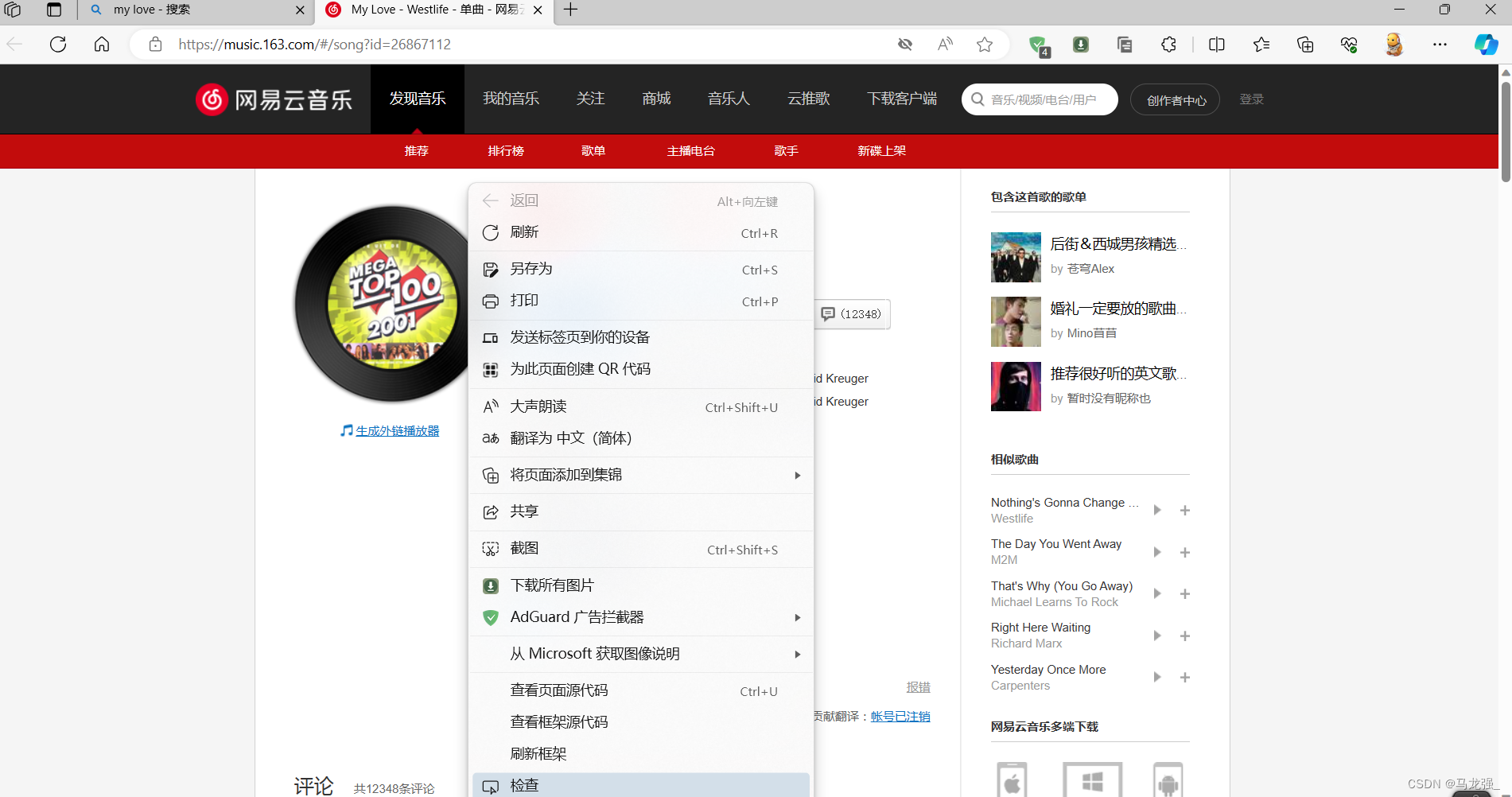
Task: Open a new browser tab
Action: click(x=571, y=10)
